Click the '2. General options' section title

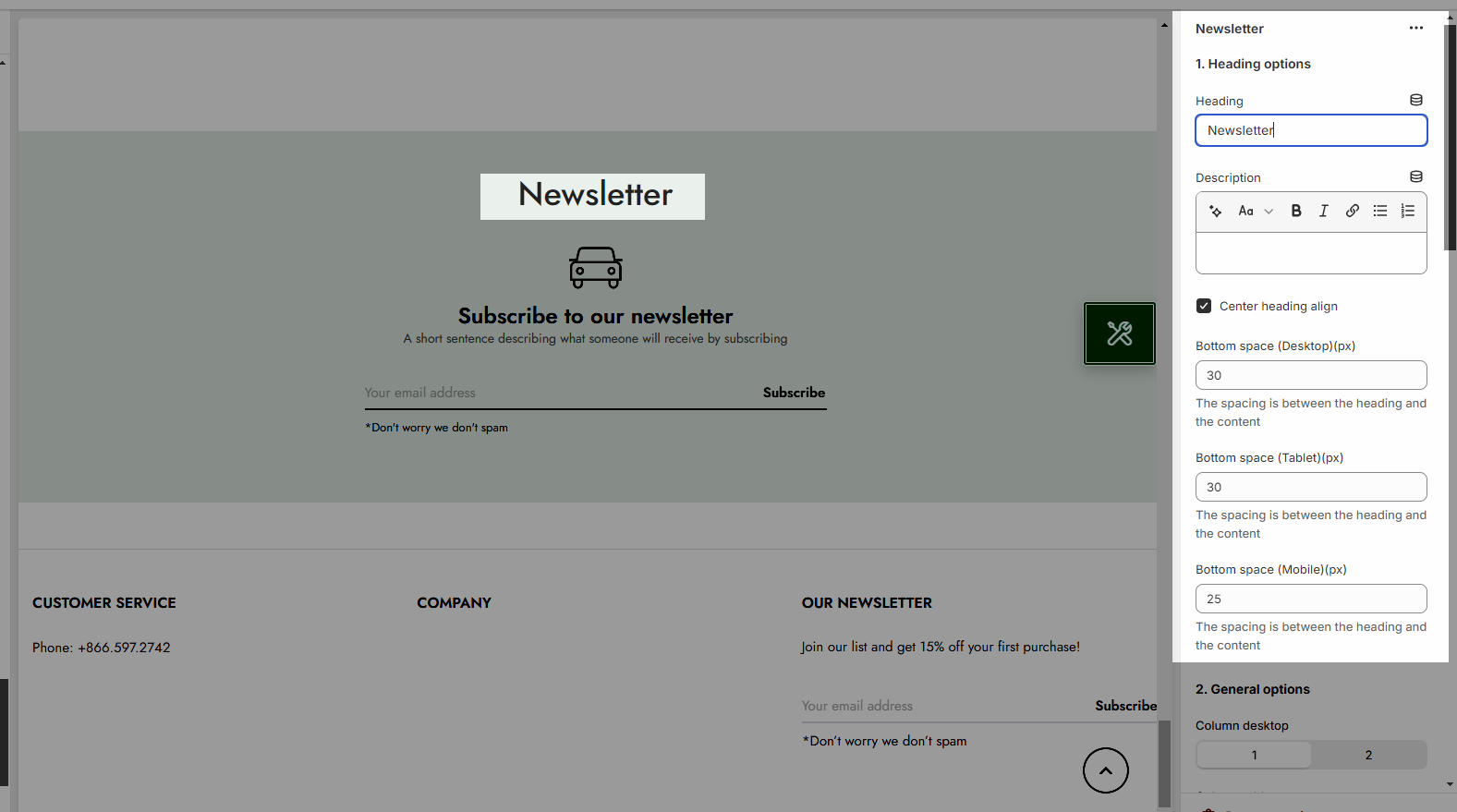(x=1253, y=689)
